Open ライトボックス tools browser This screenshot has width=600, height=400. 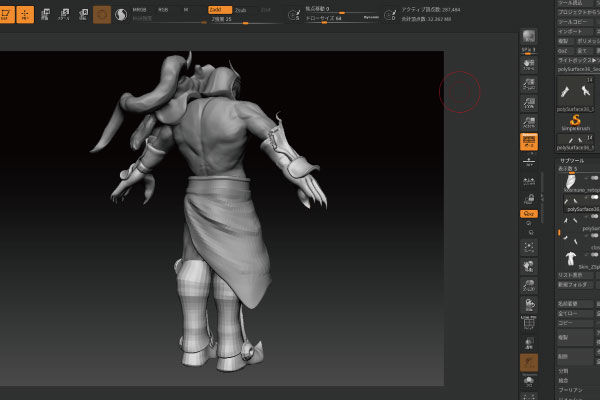tap(578, 60)
